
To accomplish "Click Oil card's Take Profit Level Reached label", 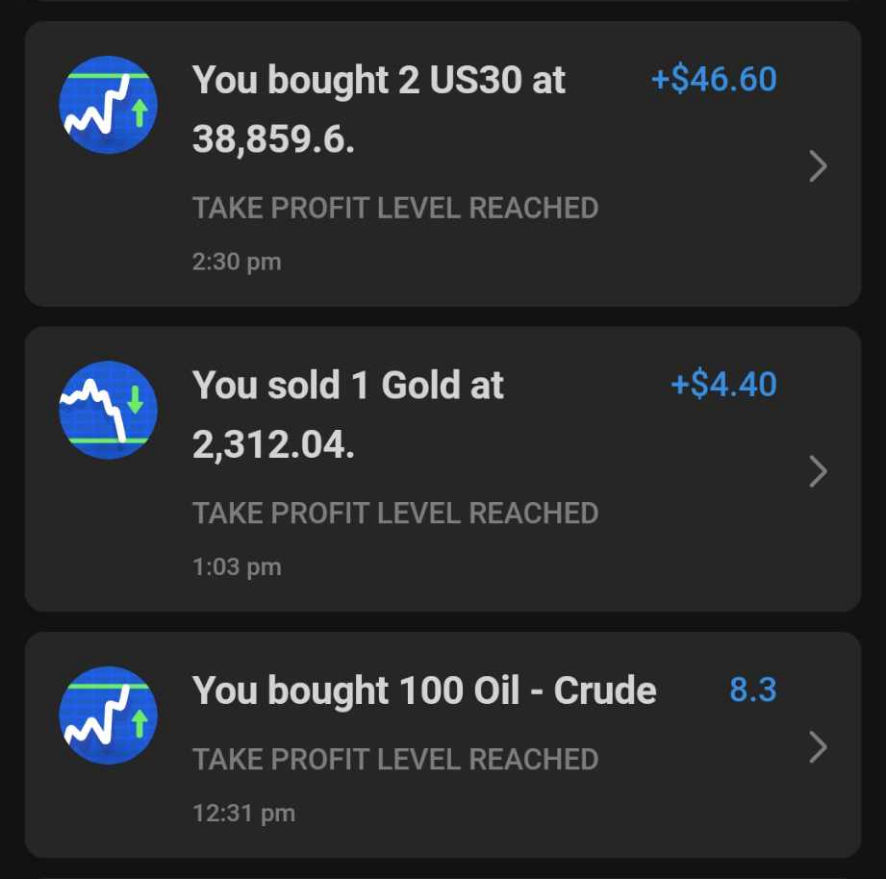I will pyautogui.click(x=395, y=759).
